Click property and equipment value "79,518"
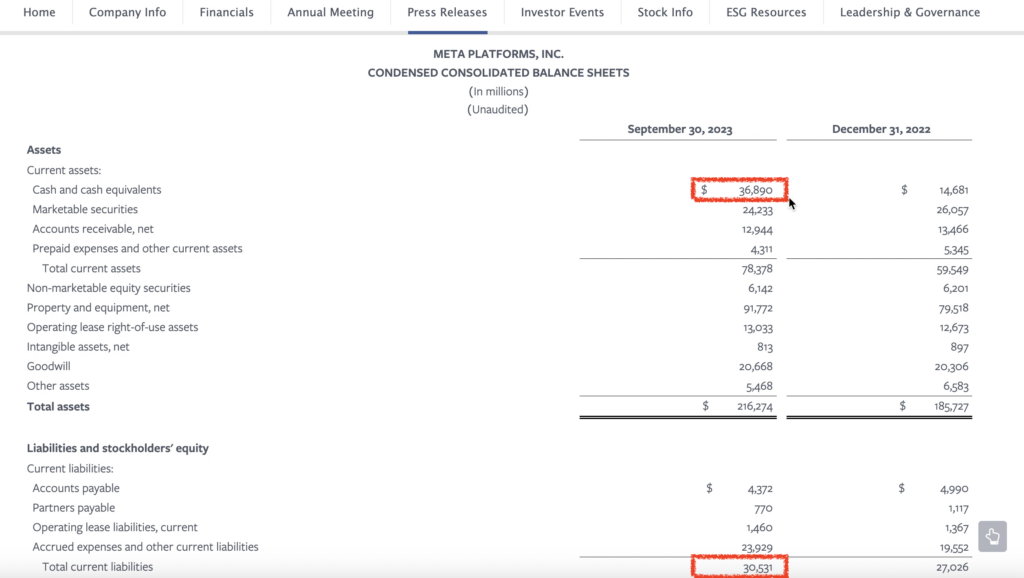This screenshot has height=578, width=1024. [x=953, y=308]
